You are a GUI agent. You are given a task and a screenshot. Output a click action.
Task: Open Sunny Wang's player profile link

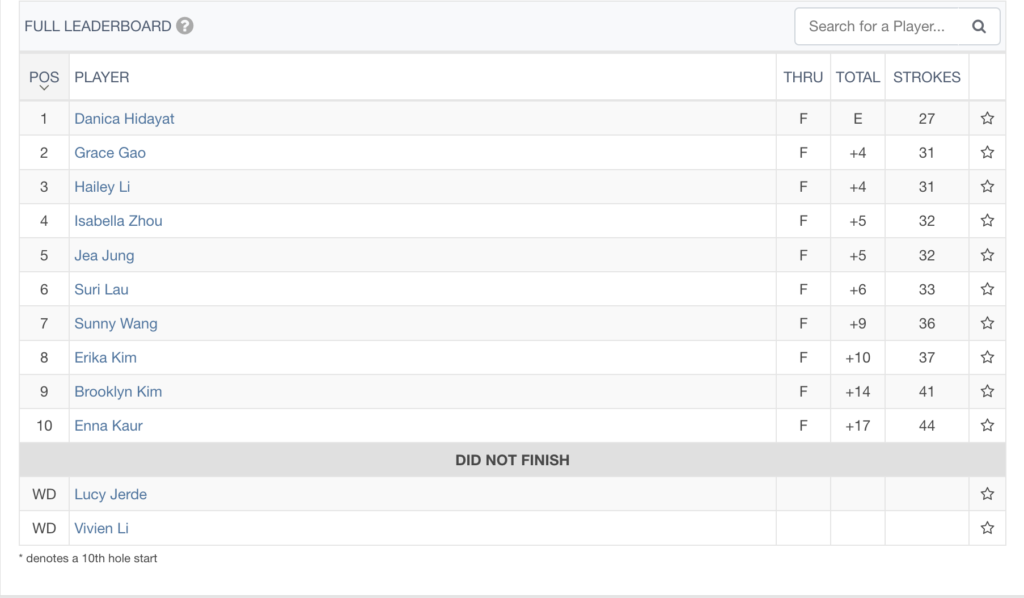coord(116,323)
